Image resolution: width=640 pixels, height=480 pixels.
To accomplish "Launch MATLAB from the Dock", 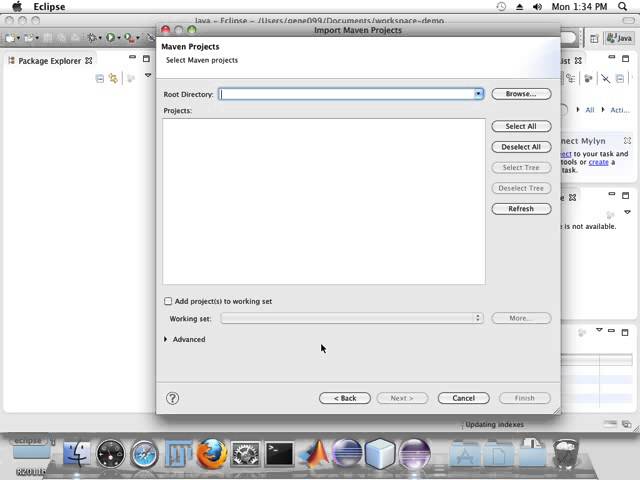I will [x=314, y=454].
